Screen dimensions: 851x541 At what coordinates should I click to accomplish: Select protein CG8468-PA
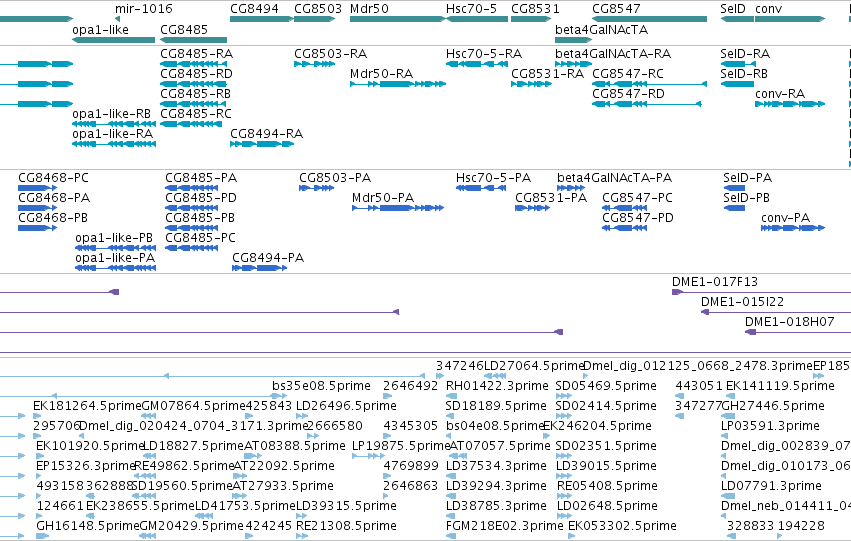(x=54, y=198)
